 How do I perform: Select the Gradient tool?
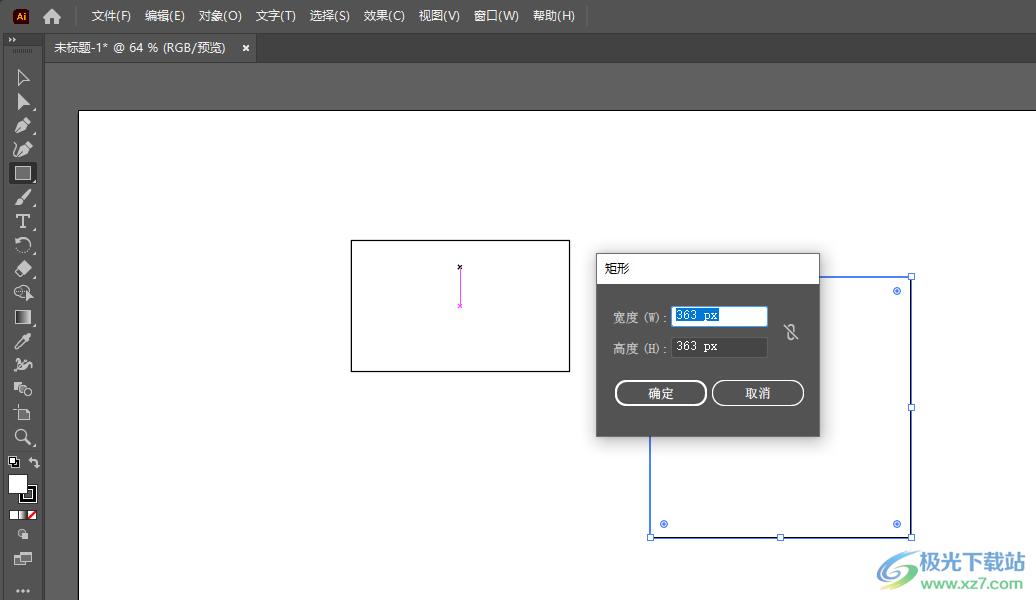point(22,317)
